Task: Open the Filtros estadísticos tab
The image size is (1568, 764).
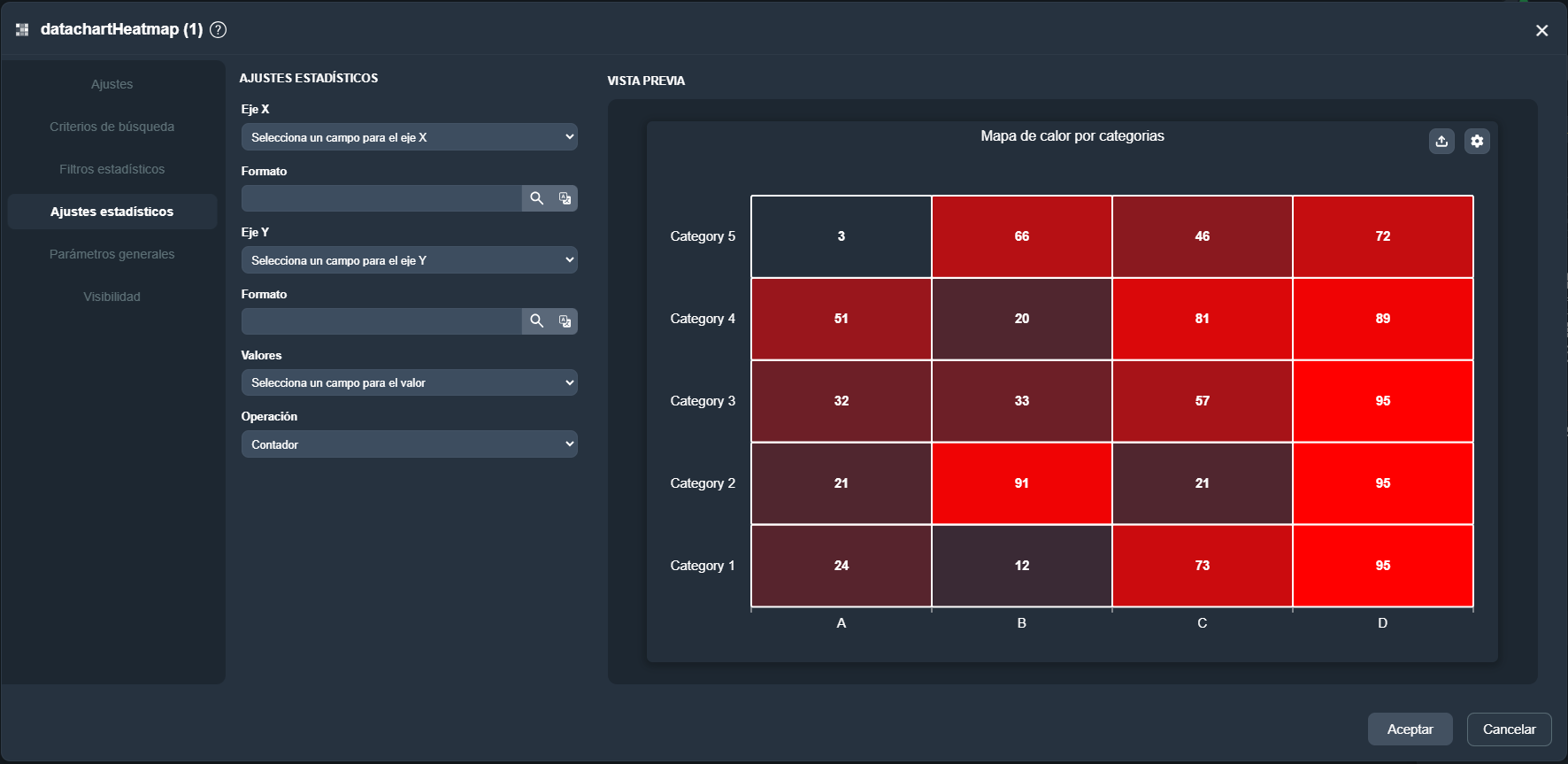Action: point(112,169)
